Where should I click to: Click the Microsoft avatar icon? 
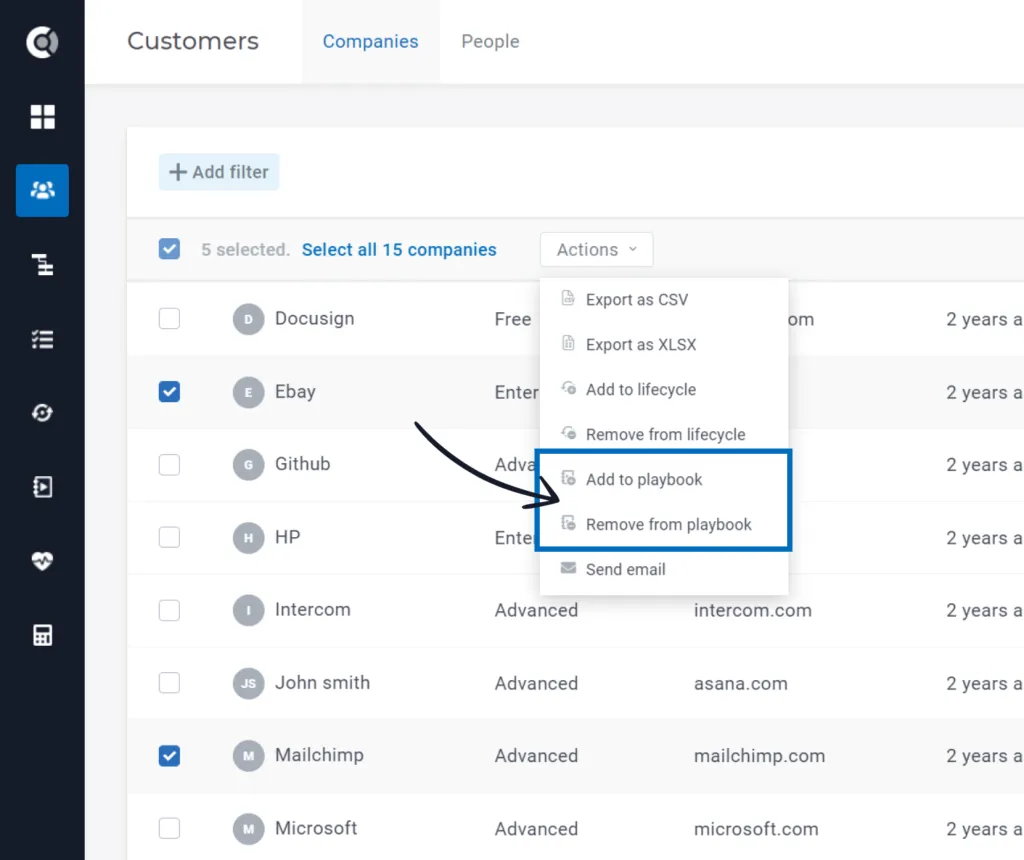tap(248, 829)
